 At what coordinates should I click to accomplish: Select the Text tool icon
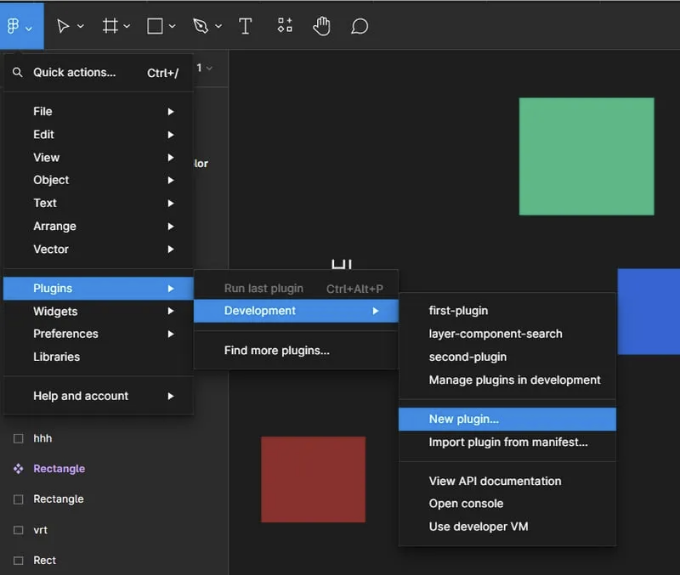pyautogui.click(x=245, y=26)
